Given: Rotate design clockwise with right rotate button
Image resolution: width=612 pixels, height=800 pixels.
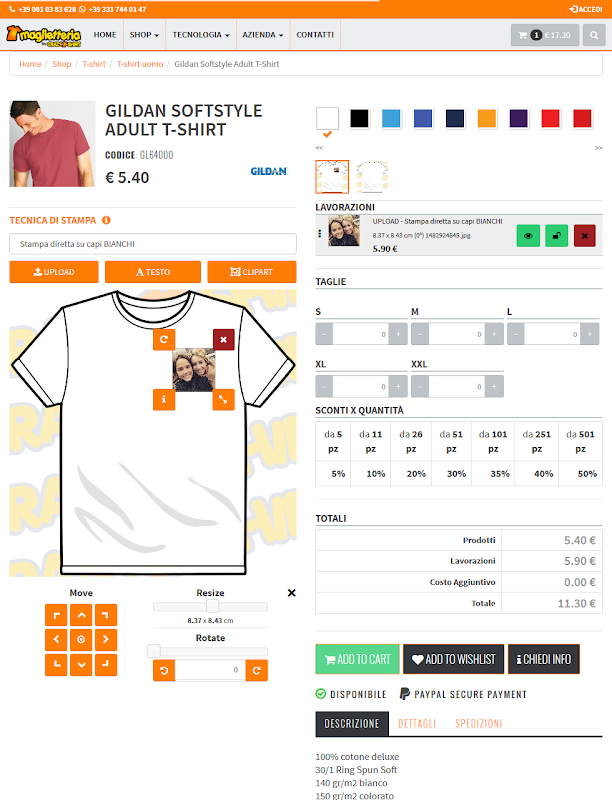Looking at the screenshot, I should 257,670.
